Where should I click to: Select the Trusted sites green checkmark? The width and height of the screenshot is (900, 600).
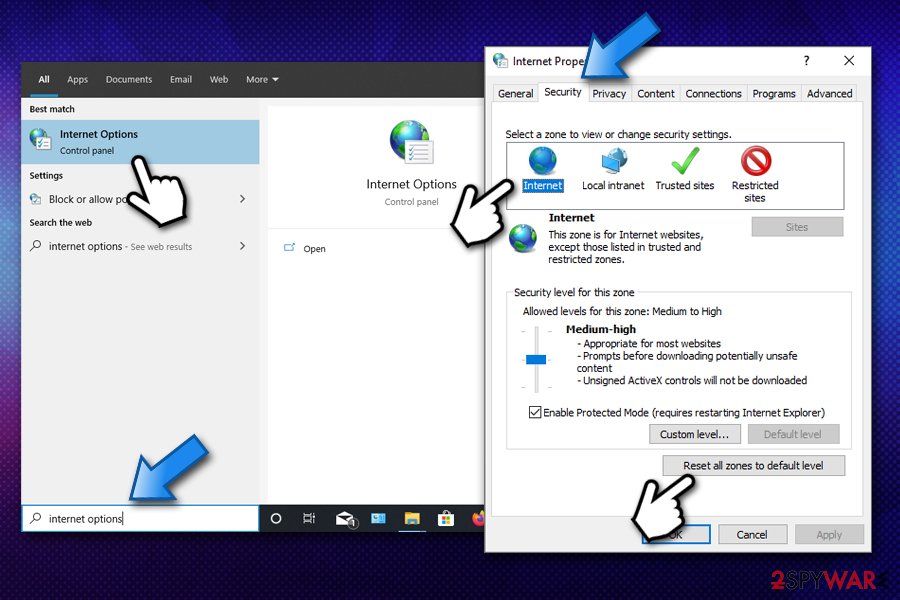click(685, 161)
